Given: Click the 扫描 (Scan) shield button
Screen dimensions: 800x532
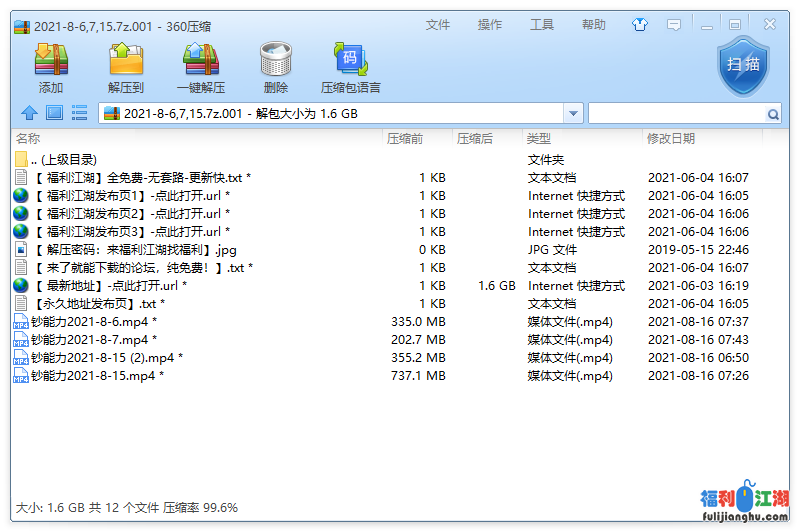Looking at the screenshot, I should 743,64.
